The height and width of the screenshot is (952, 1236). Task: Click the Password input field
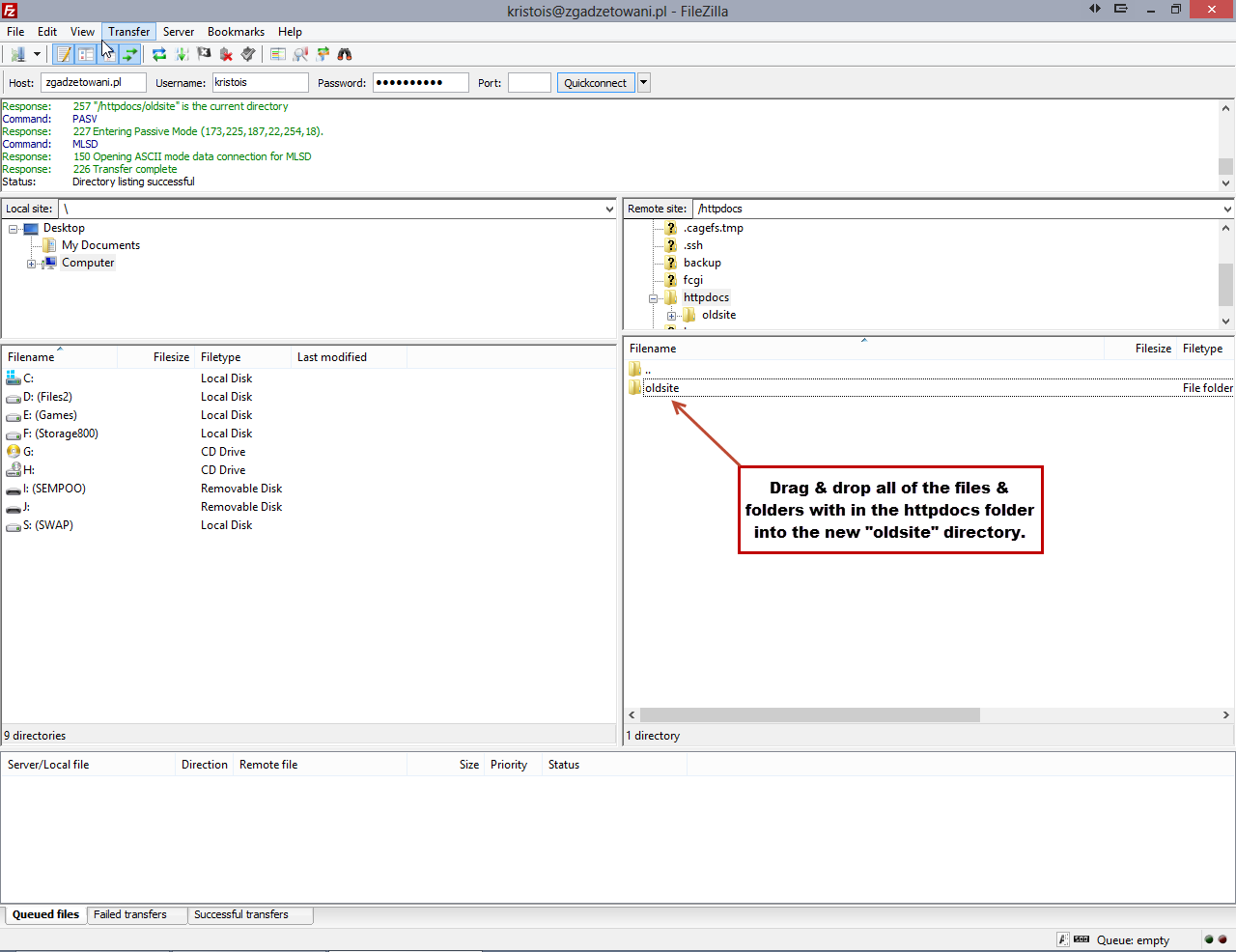tap(421, 83)
